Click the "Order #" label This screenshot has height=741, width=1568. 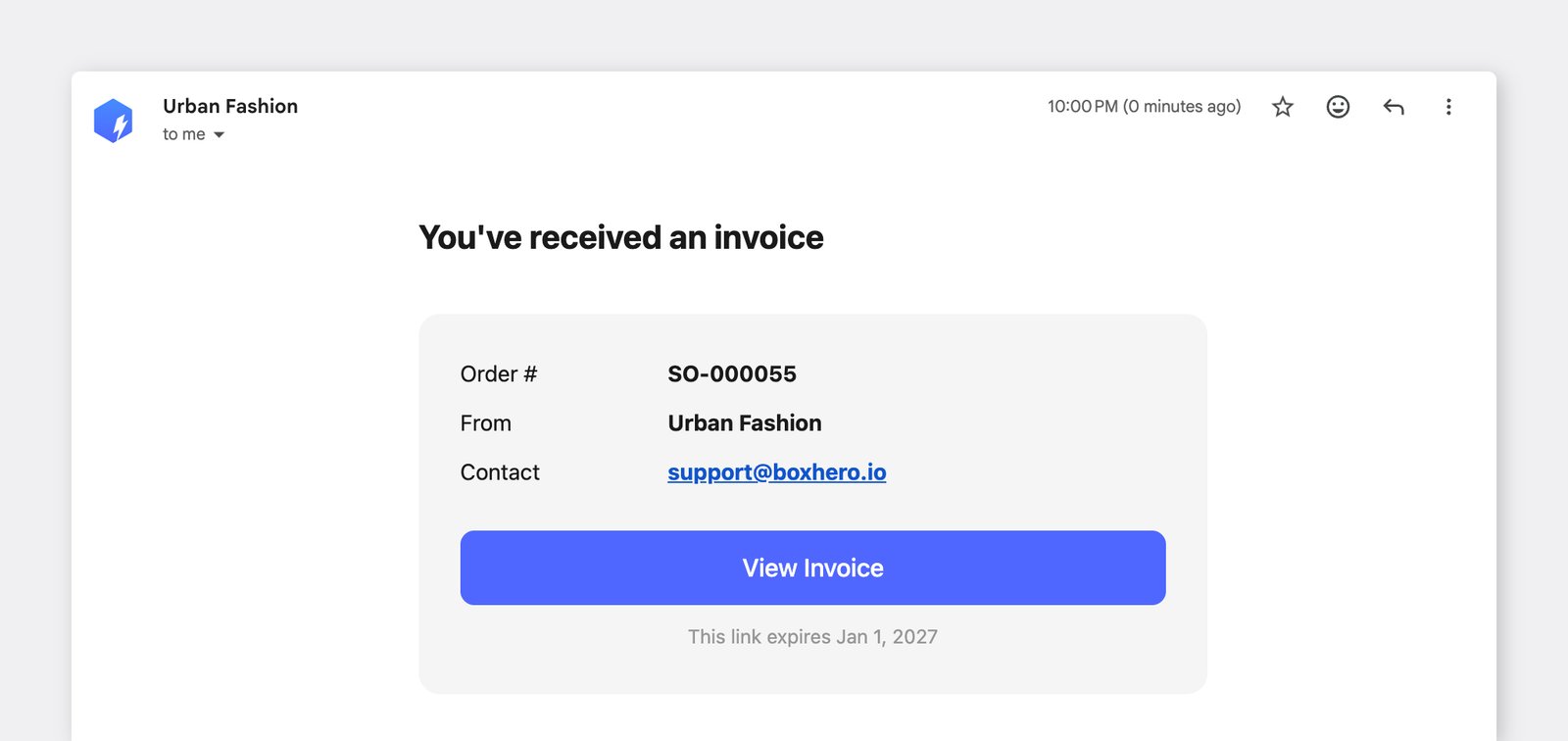click(x=499, y=374)
